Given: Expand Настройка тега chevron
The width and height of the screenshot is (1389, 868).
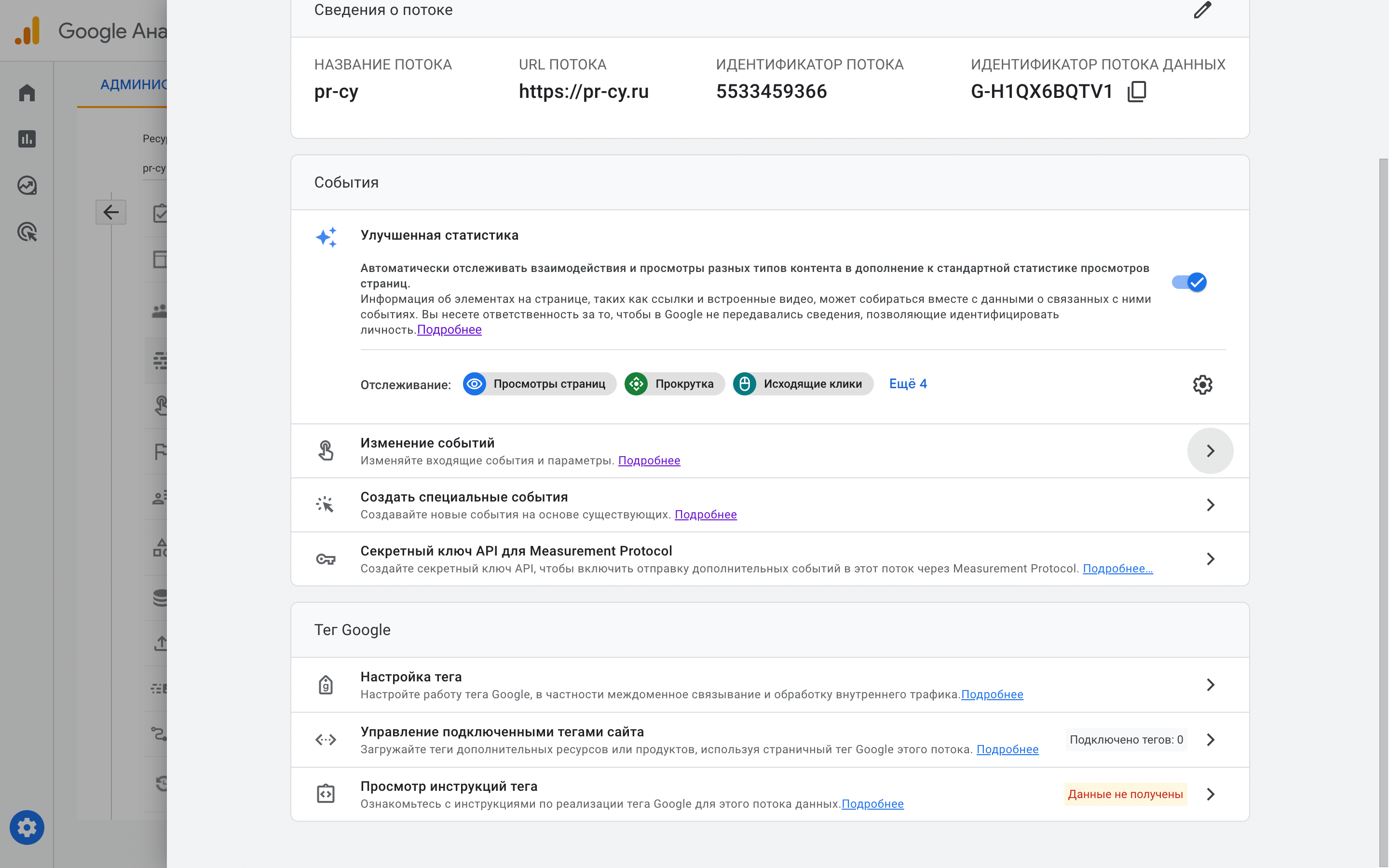Looking at the screenshot, I should click(1210, 685).
